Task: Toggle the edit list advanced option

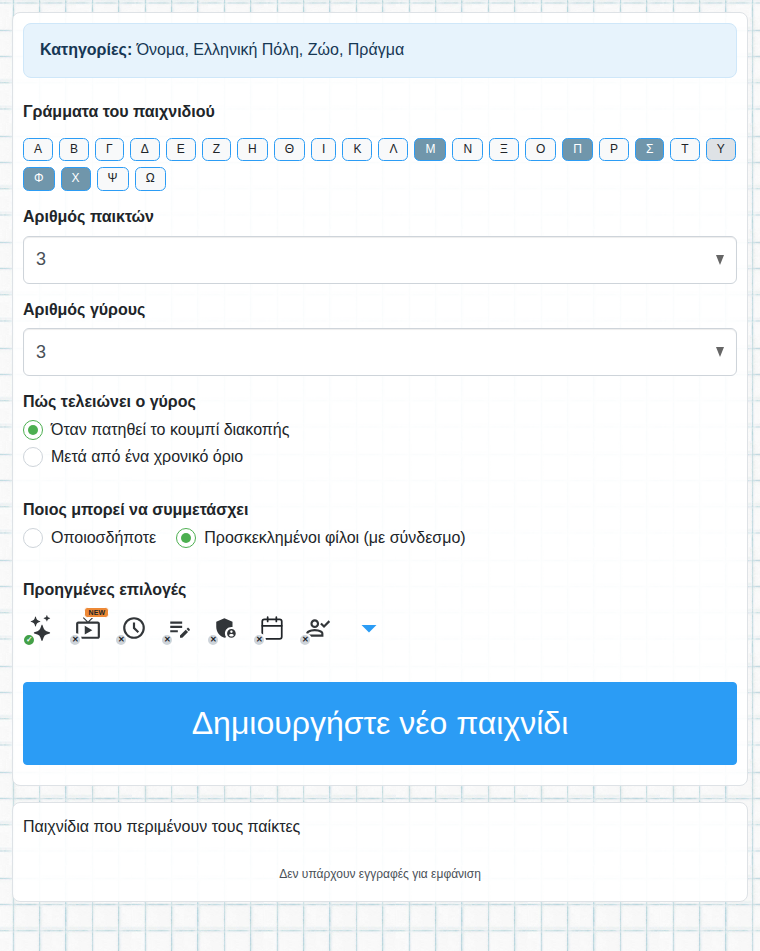Action: [x=178, y=630]
